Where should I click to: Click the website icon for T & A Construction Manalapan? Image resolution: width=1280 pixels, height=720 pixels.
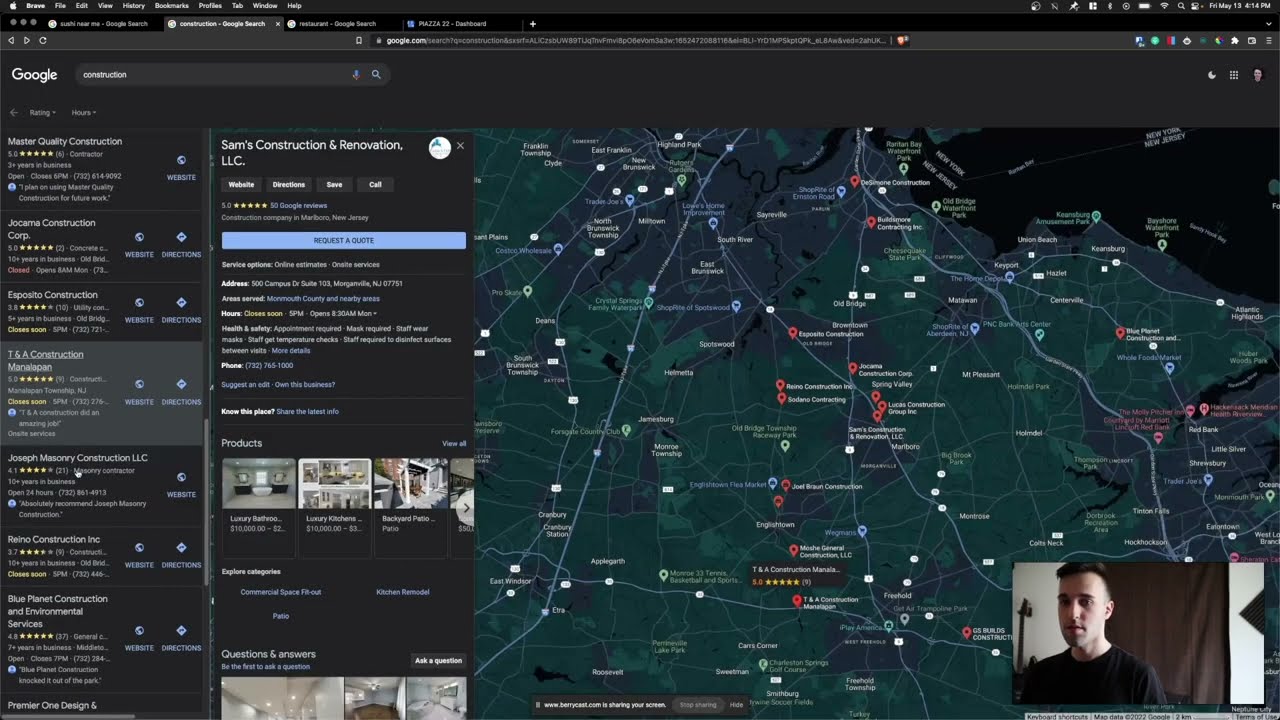click(x=139, y=385)
